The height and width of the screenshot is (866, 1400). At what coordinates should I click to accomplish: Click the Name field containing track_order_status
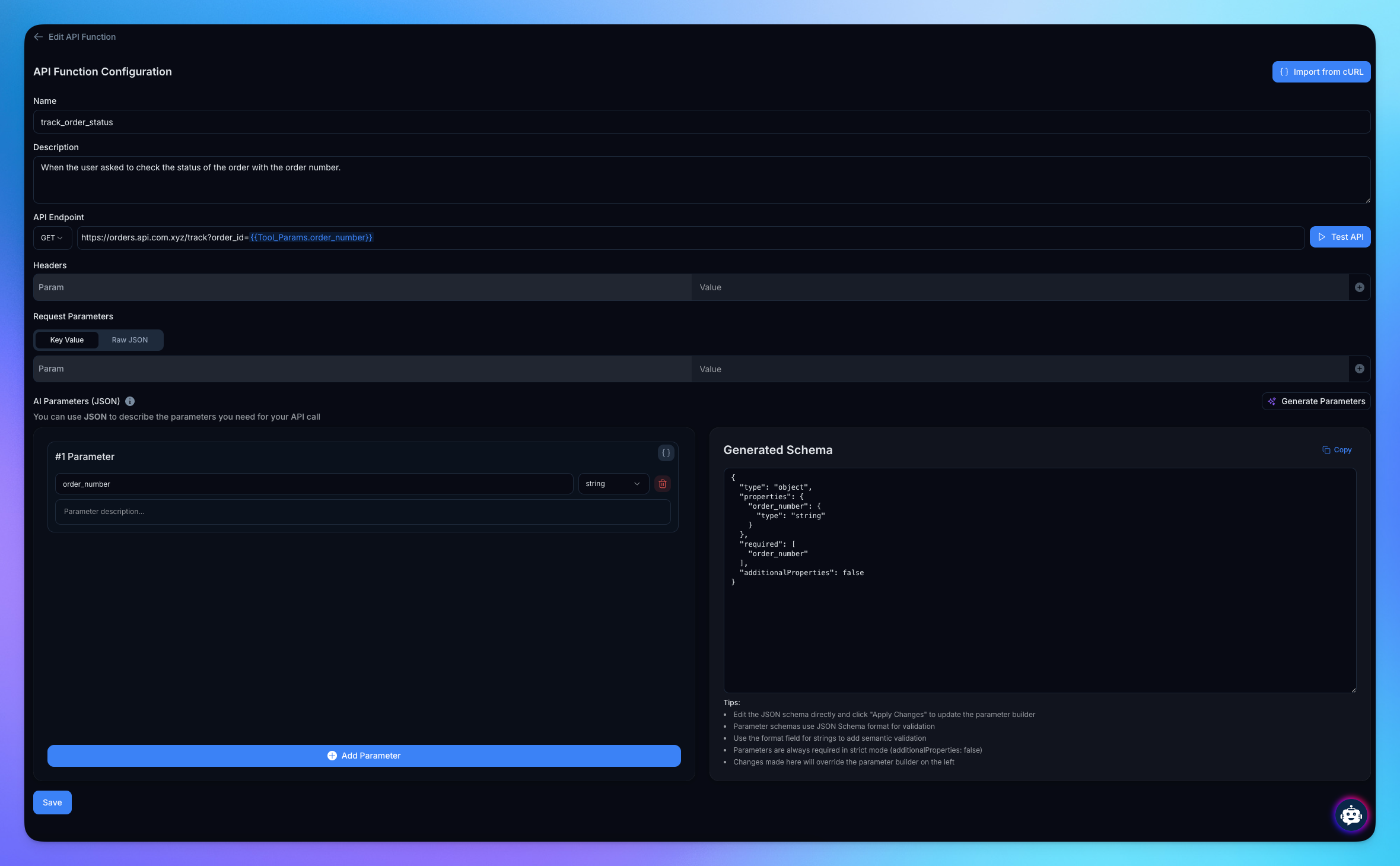[702, 122]
